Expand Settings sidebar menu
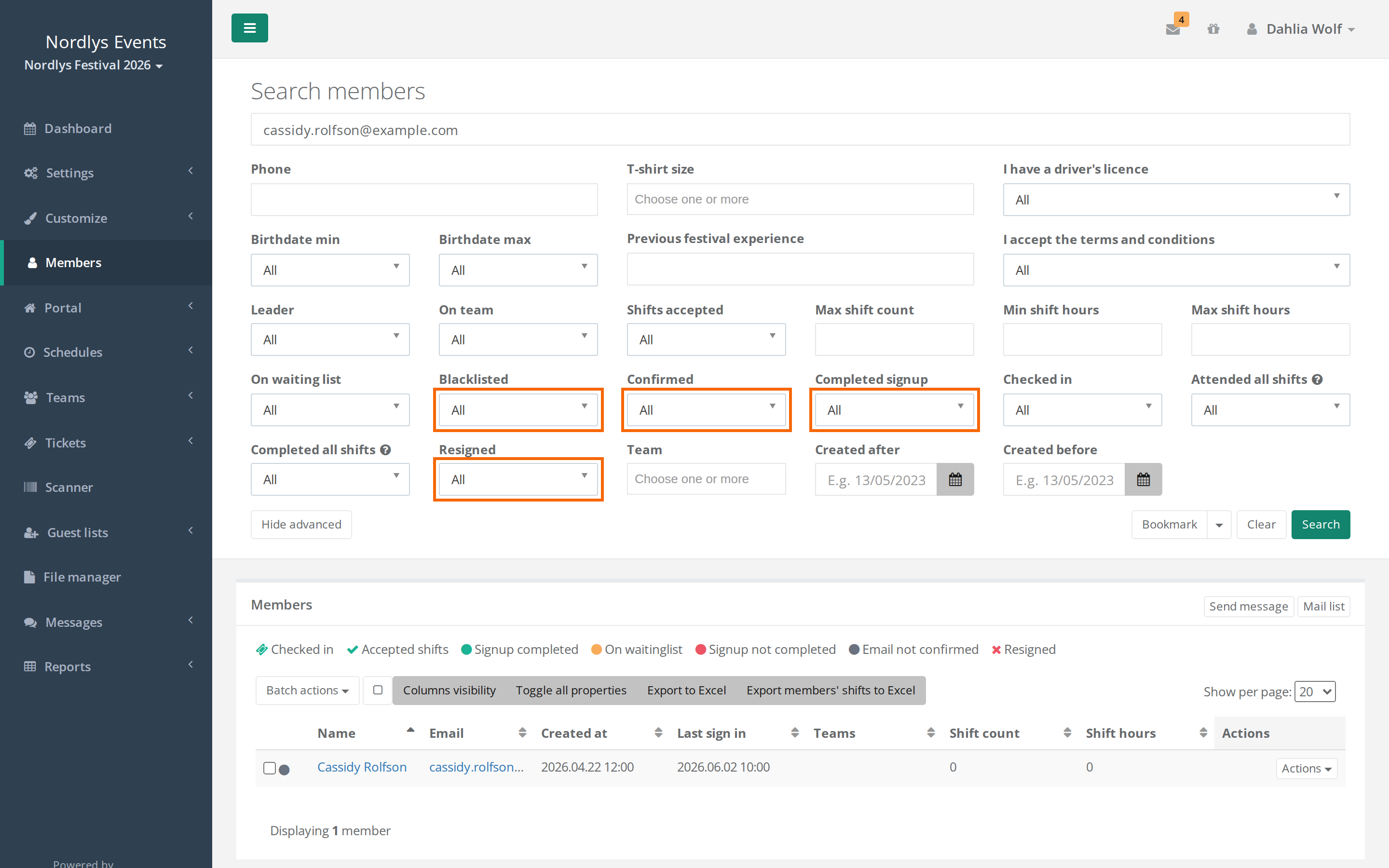The height and width of the screenshot is (868, 1389). point(106,172)
